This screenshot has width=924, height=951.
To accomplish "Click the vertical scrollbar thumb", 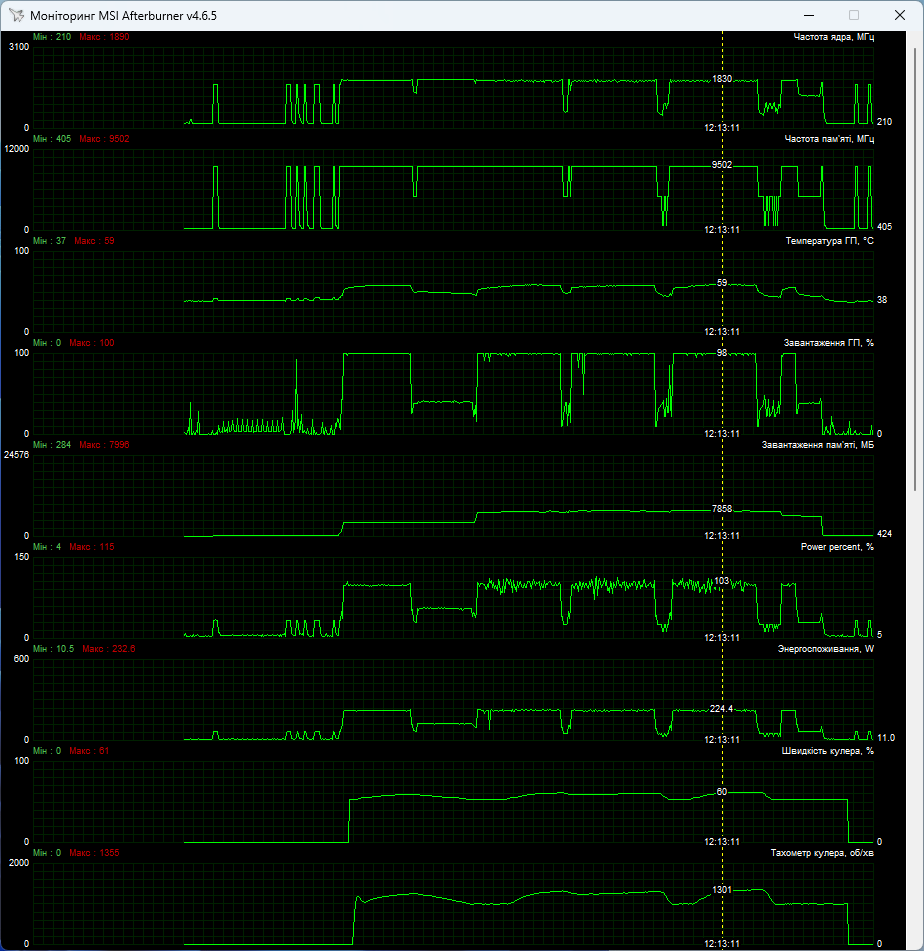I will pos(915,269).
